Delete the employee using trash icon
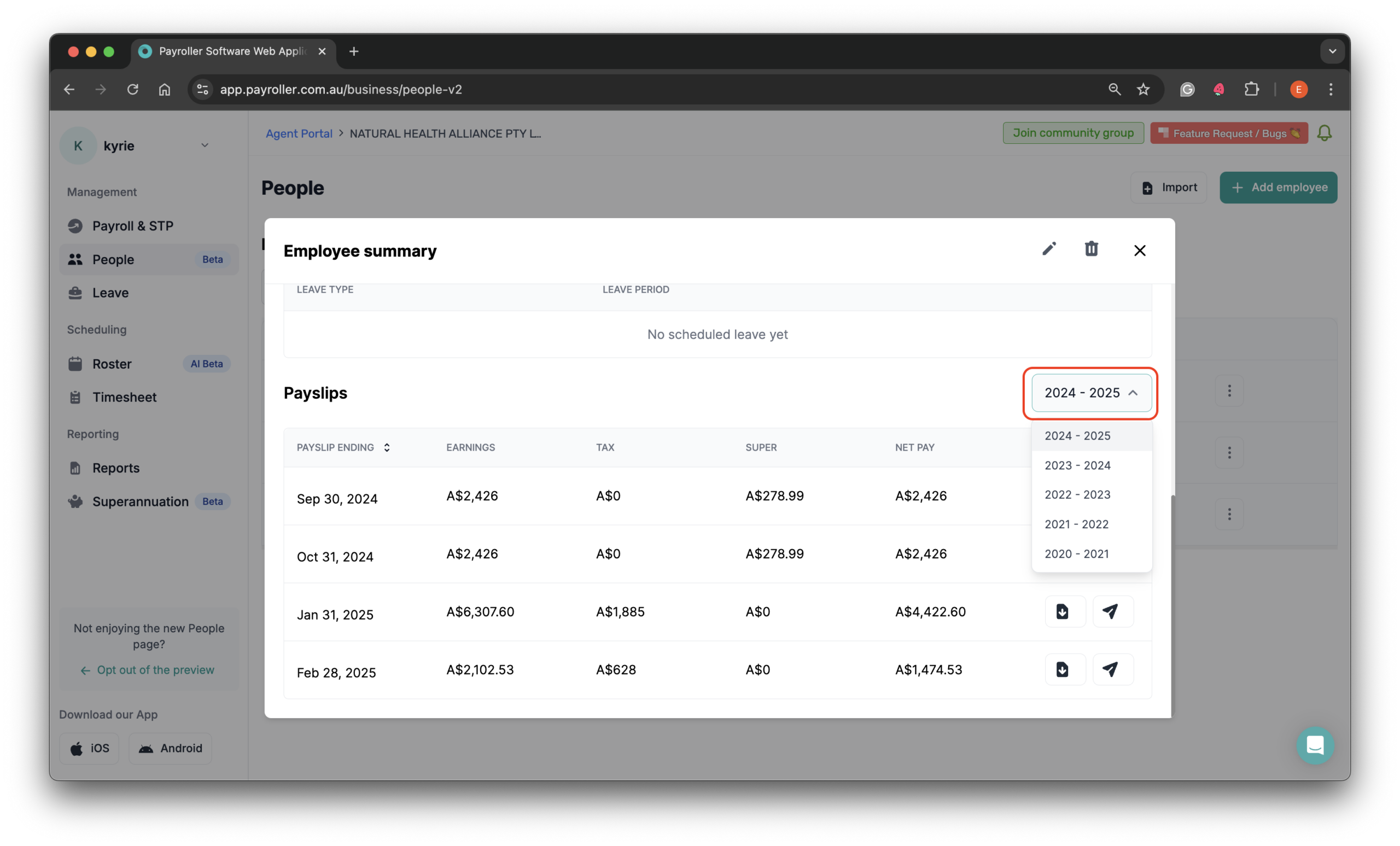Image resolution: width=1400 pixels, height=846 pixels. click(1091, 249)
